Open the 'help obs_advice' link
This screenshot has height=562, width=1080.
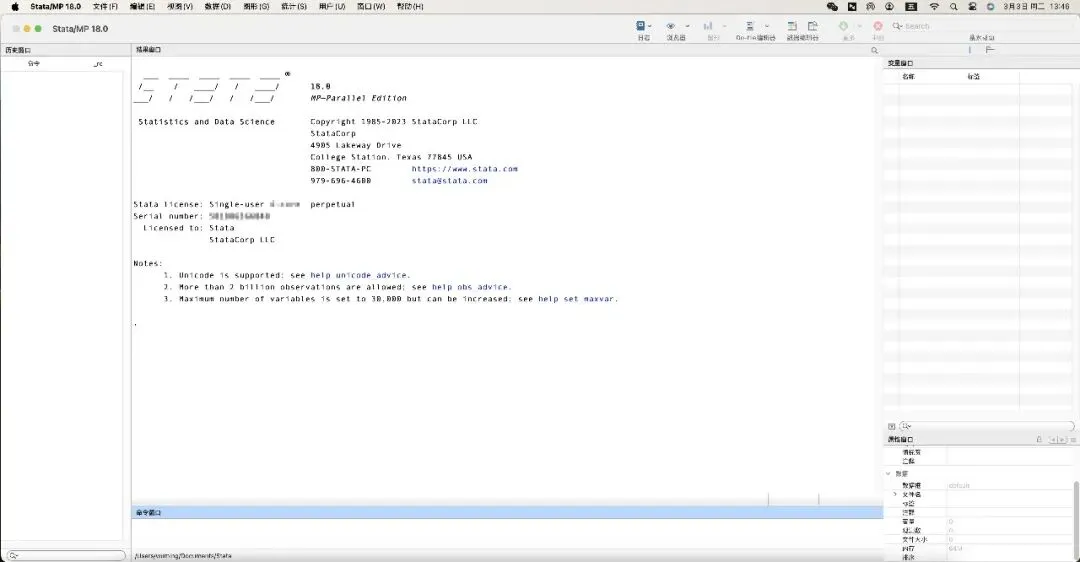pos(470,287)
